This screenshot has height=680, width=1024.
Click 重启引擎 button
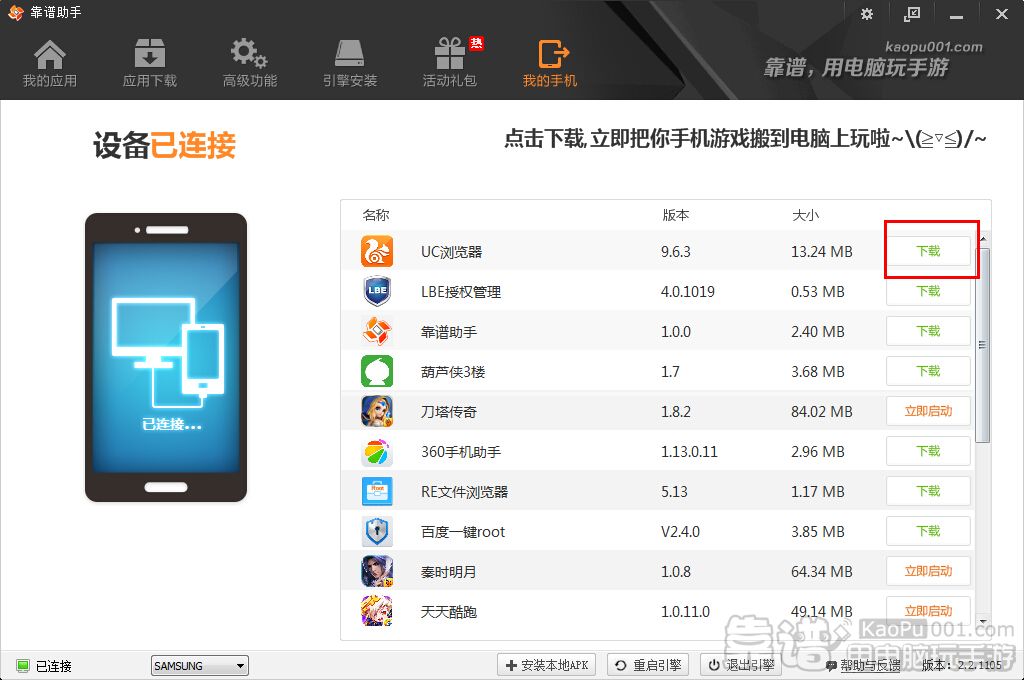click(649, 665)
